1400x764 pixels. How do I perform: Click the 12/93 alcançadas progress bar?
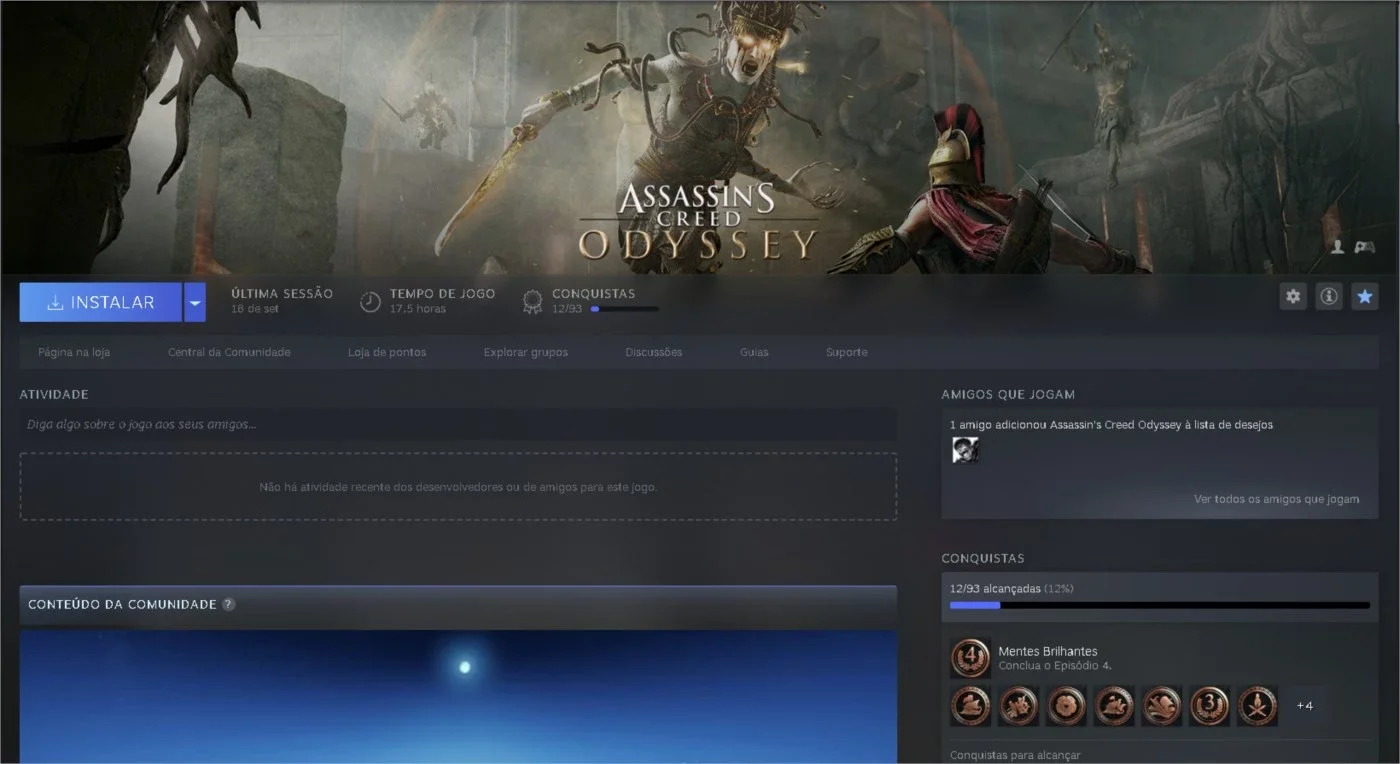pos(1160,605)
